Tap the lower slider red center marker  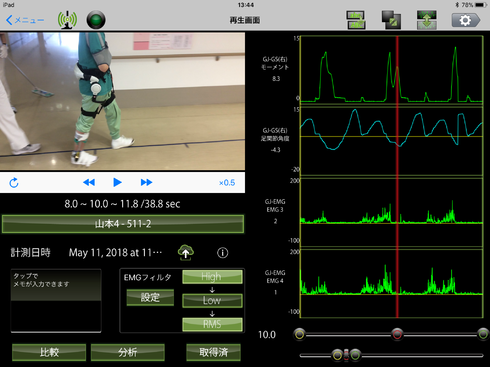click(x=346, y=355)
